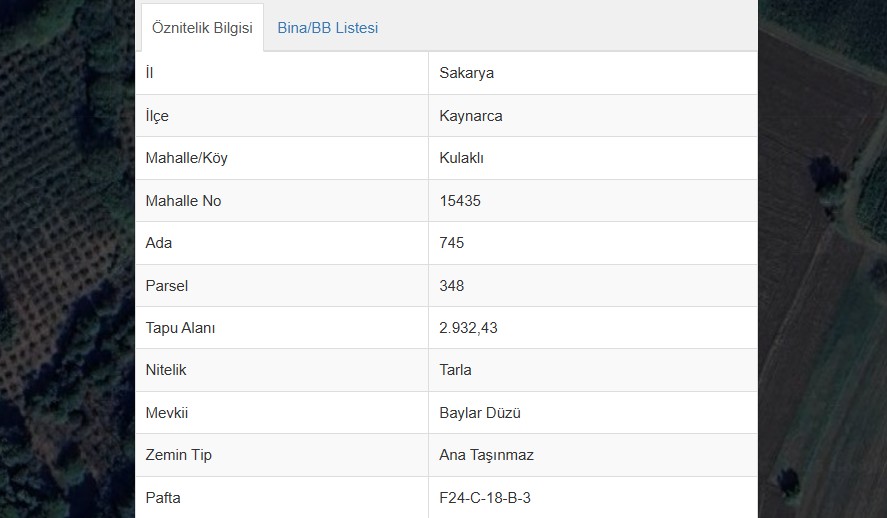Click the Mahalle/Köy row label
Viewport: 887px width, 518px height.
coord(187,158)
